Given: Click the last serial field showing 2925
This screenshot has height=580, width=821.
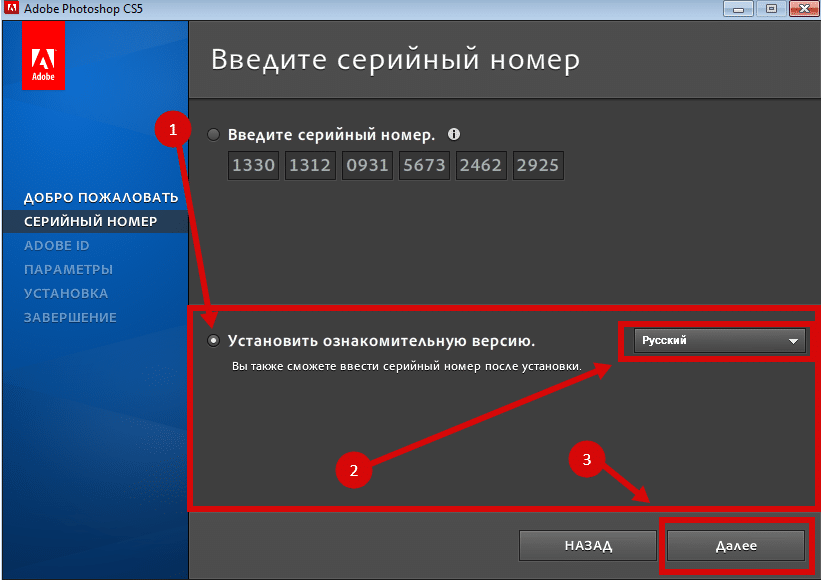Looking at the screenshot, I should (538, 166).
